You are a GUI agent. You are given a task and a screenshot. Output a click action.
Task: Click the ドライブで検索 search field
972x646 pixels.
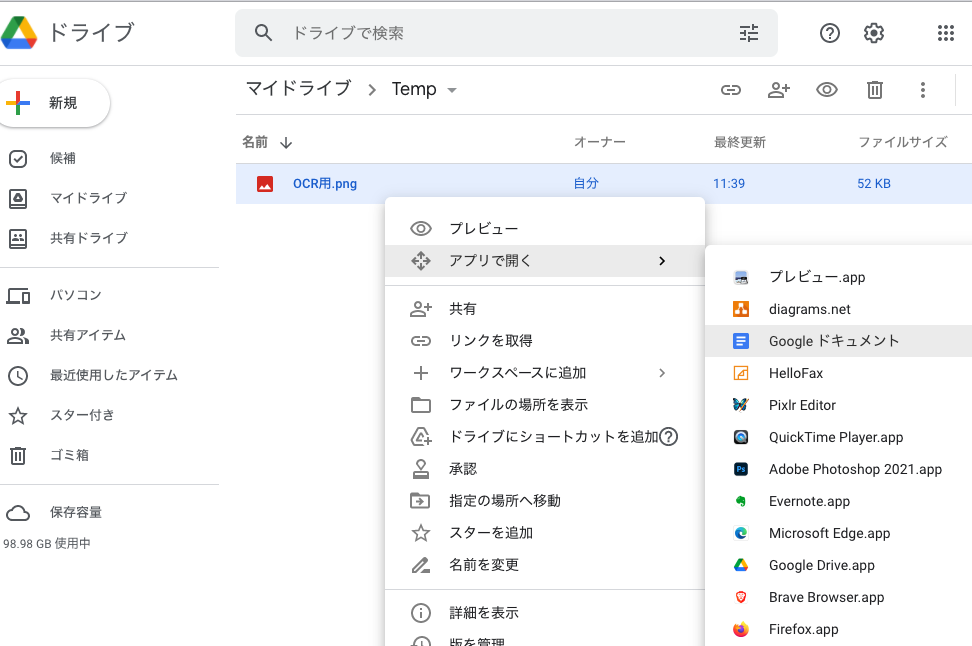(x=506, y=33)
